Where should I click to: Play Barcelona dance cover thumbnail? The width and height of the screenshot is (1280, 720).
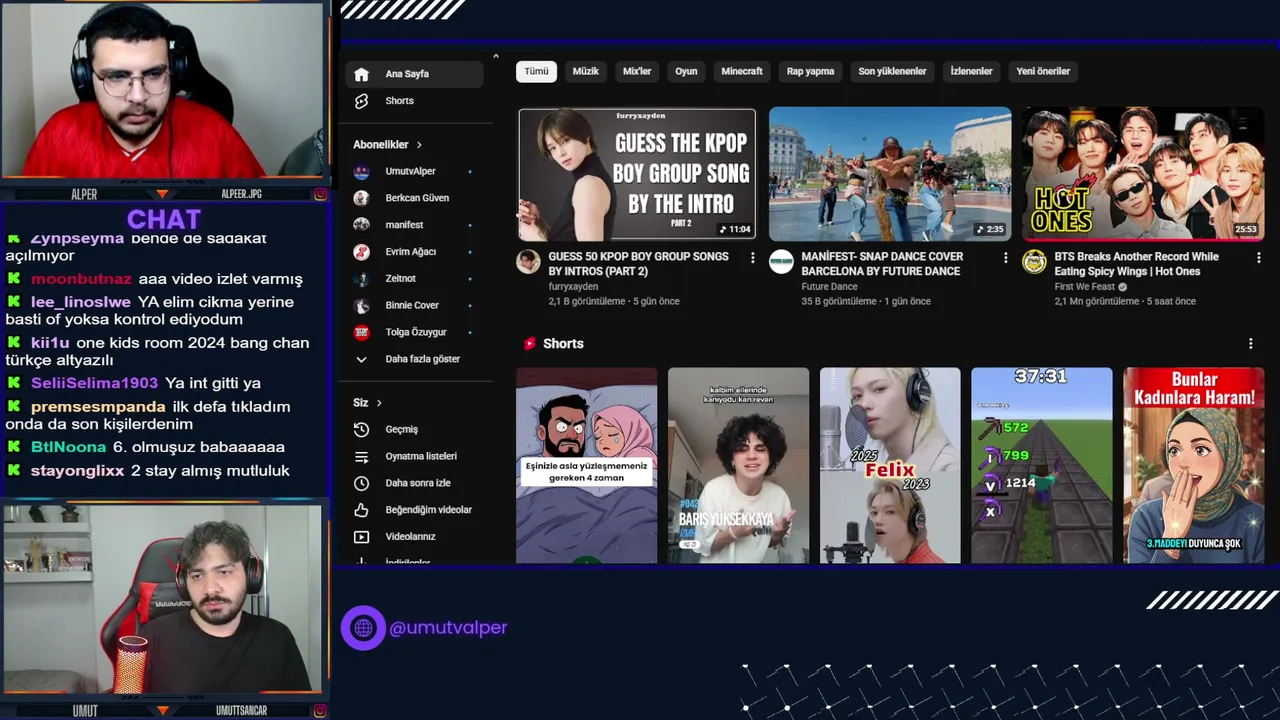tap(890, 174)
